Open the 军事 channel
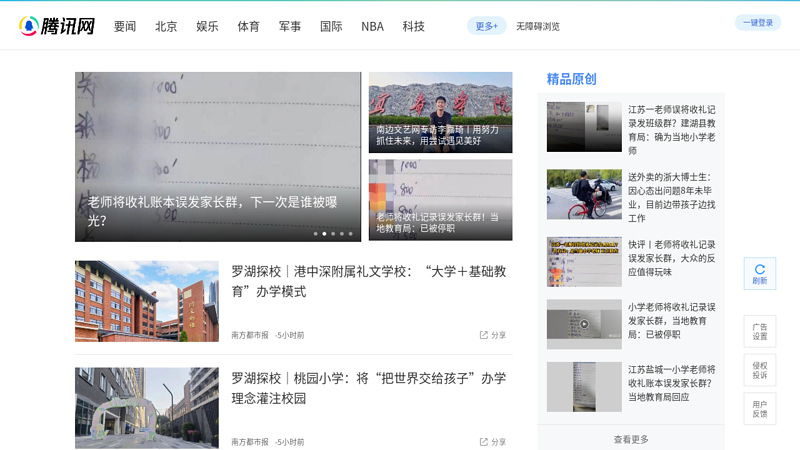The height and width of the screenshot is (450, 800). click(x=290, y=27)
